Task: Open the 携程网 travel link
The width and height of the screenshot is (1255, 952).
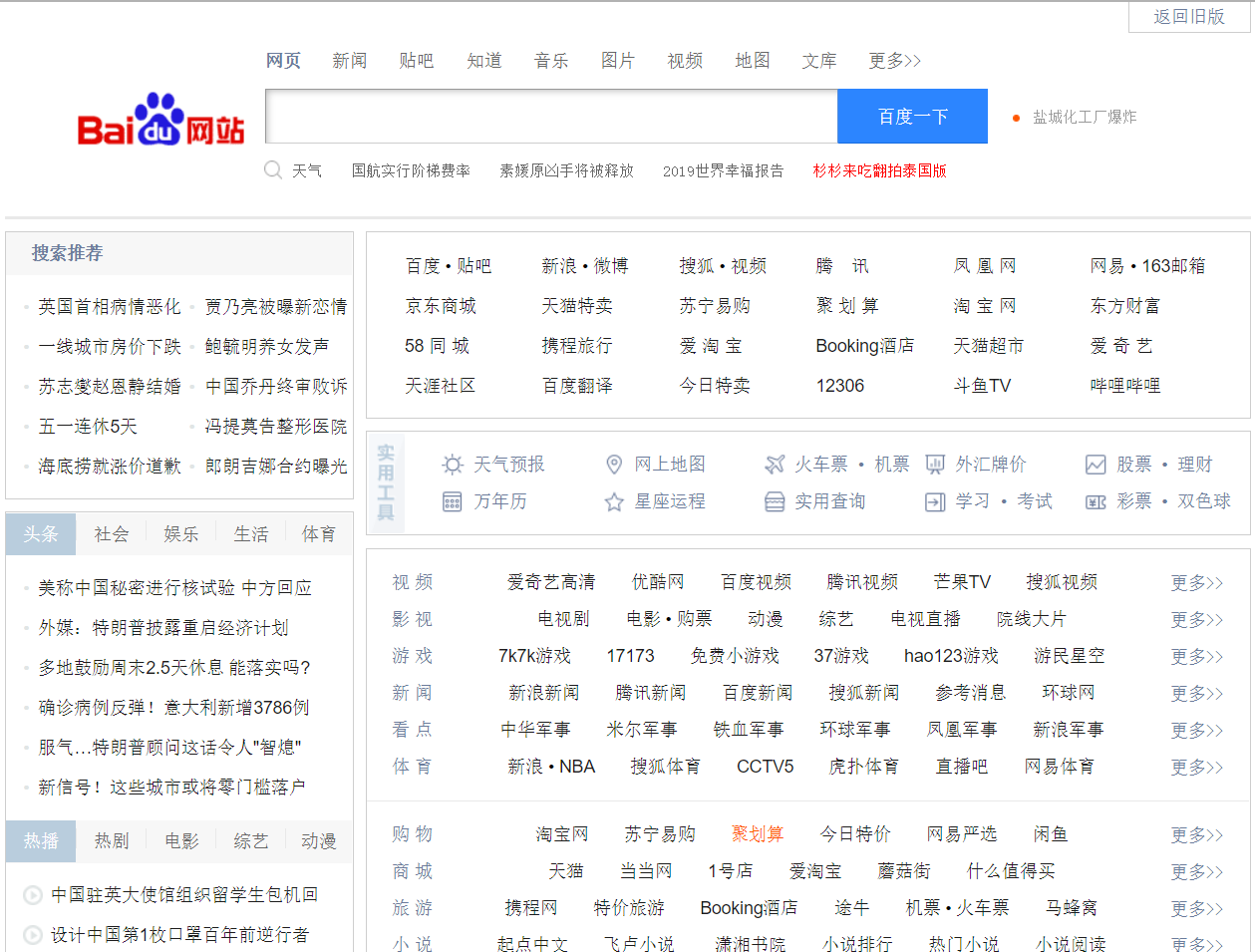Action: [531, 908]
